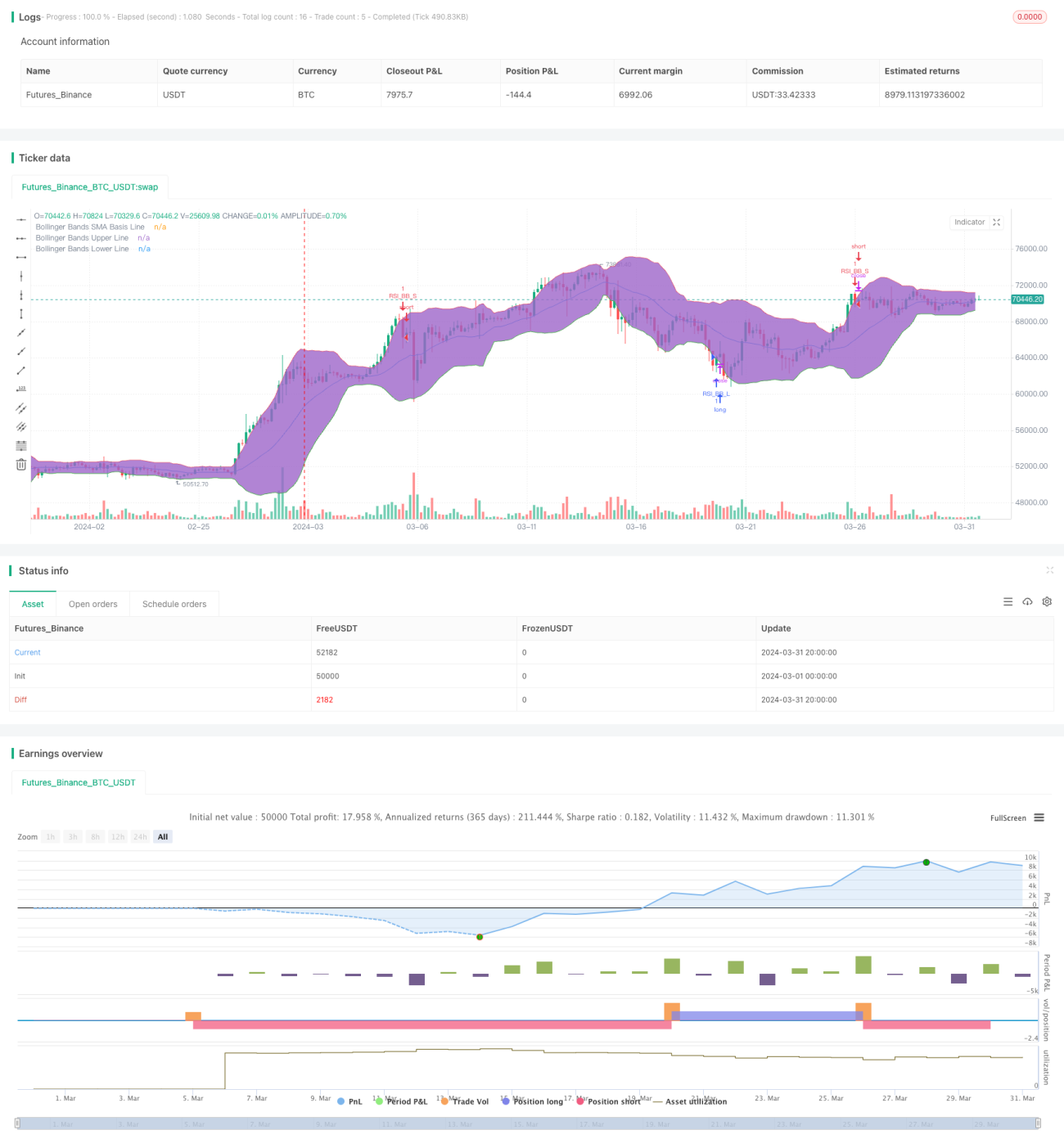Toggle PnL series in chart legend
Screen dimensions: 1064x1148
pyautogui.click(x=349, y=1101)
